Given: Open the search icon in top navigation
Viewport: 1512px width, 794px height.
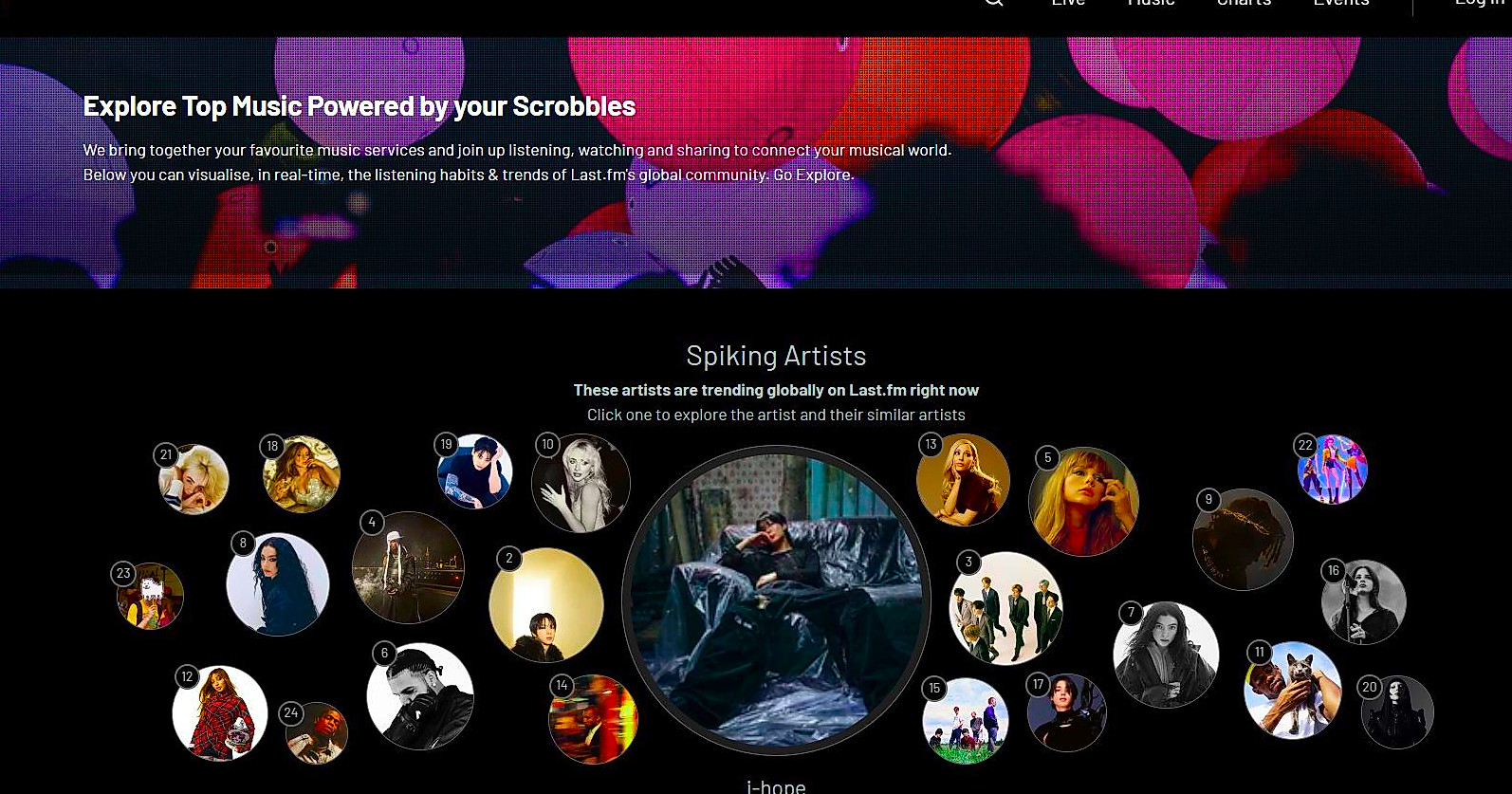Looking at the screenshot, I should [x=993, y=3].
